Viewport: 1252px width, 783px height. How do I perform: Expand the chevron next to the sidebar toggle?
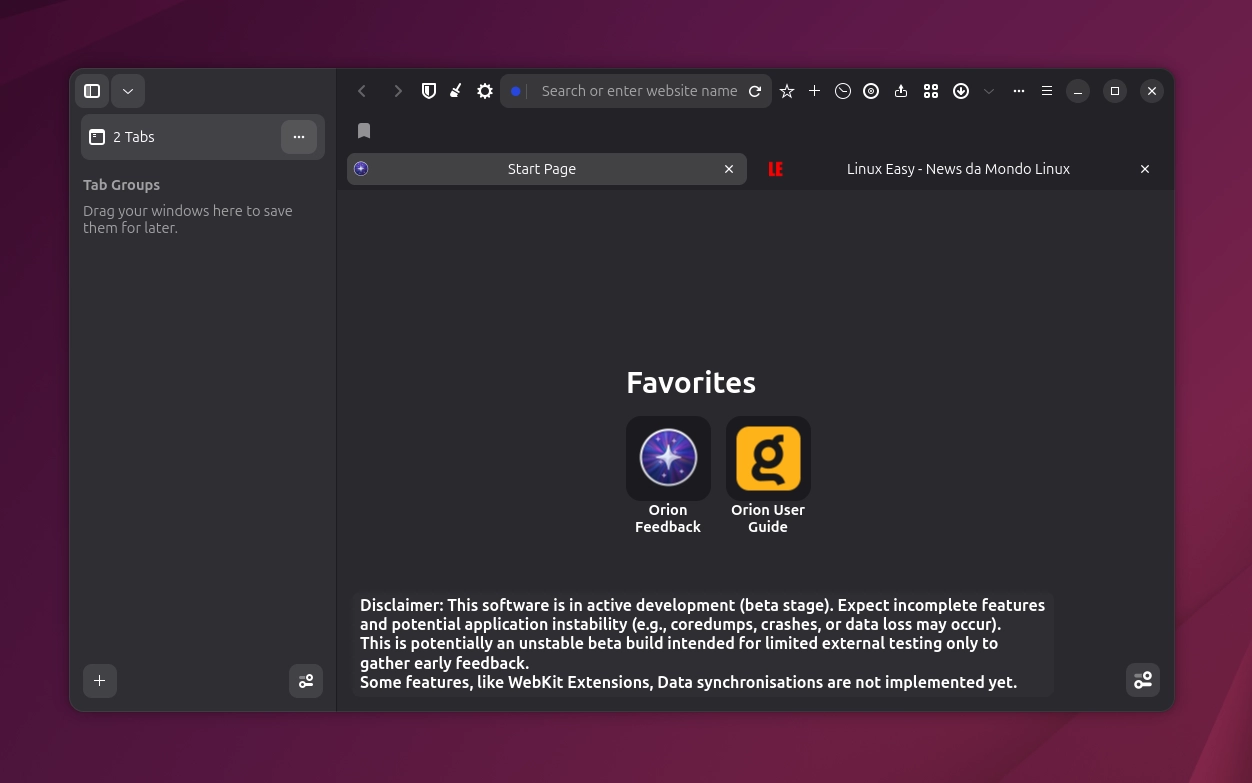128,91
